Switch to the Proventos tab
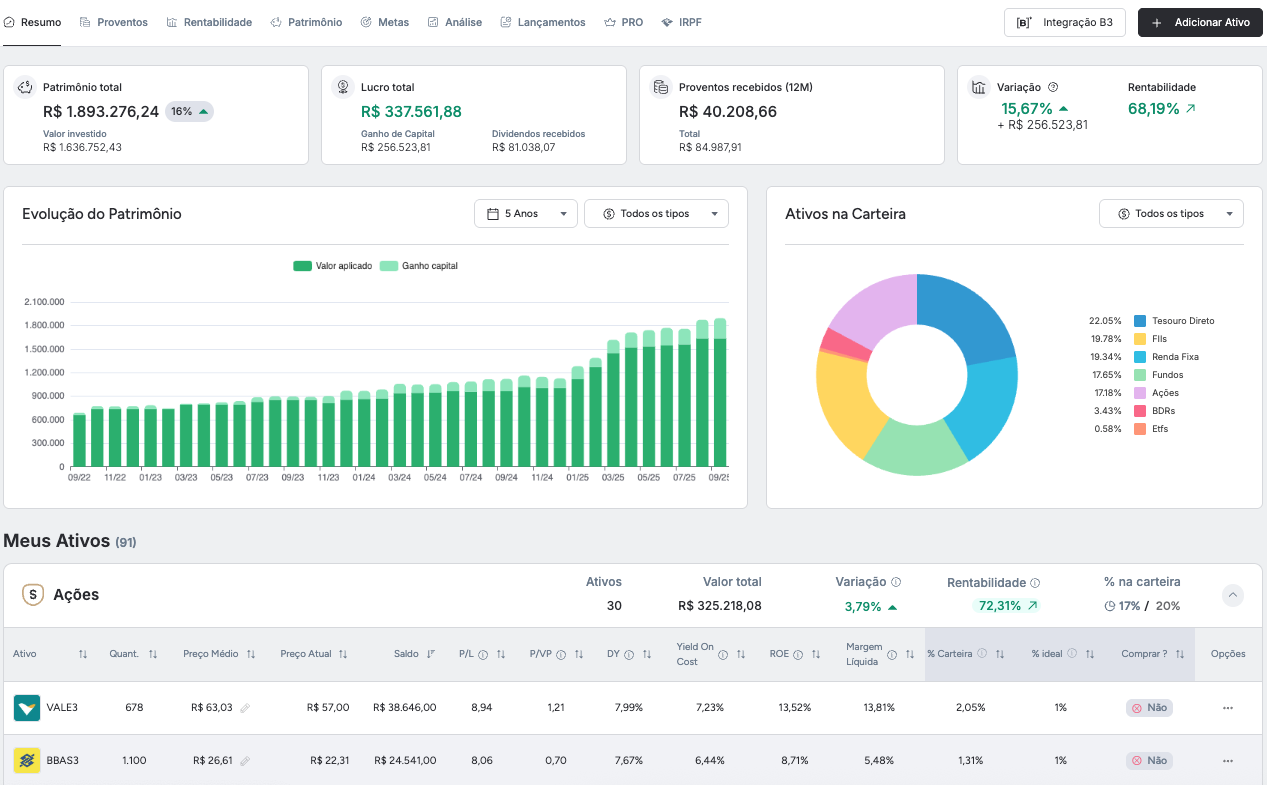This screenshot has height=785, width=1267. [x=113, y=22]
